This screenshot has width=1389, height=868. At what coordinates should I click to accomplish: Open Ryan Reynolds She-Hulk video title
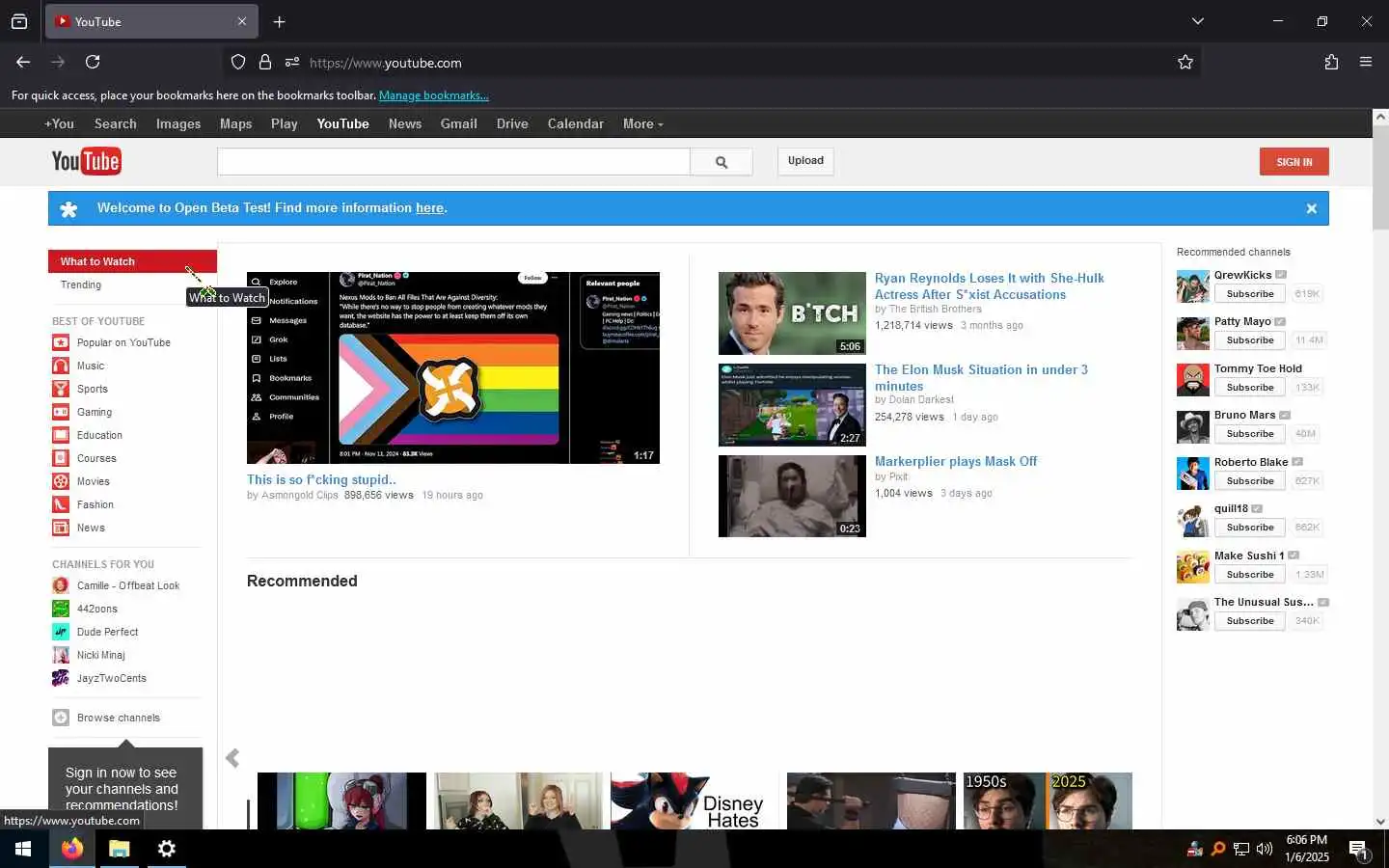(989, 286)
